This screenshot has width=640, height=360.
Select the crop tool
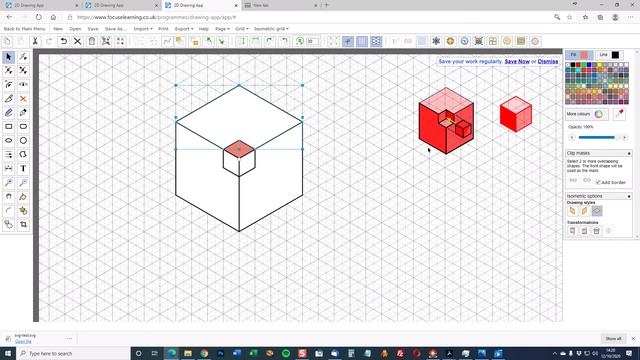(x=23, y=224)
